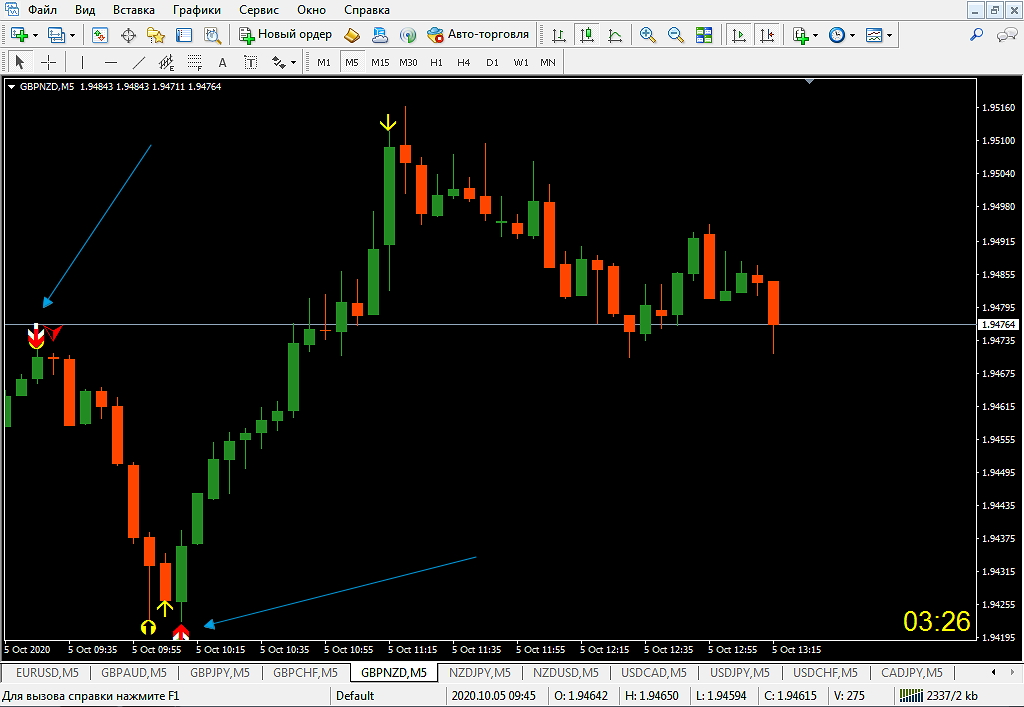Open the search tool
The height and width of the screenshot is (707, 1024).
(976, 35)
